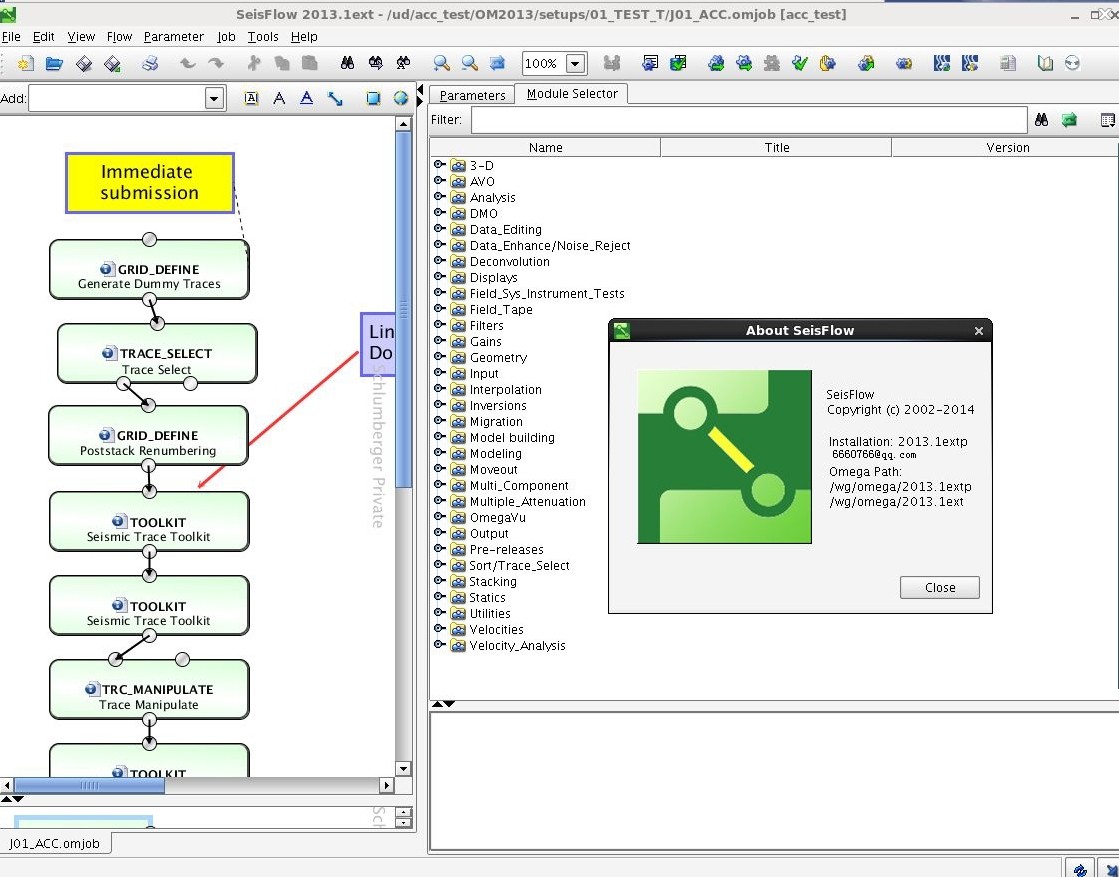Open the book help icon in the toolbar
The width and height of the screenshot is (1119, 877).
1045,64
